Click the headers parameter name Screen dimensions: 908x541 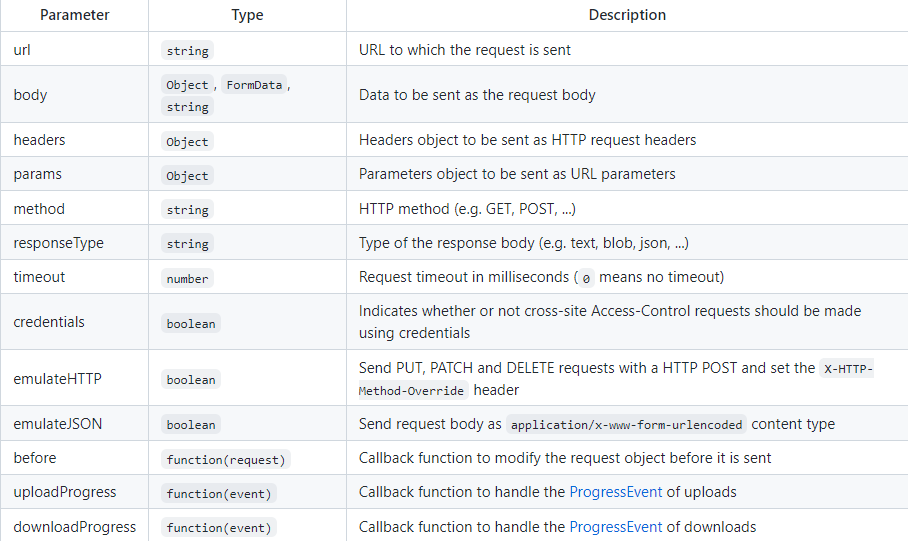[x=38, y=140]
